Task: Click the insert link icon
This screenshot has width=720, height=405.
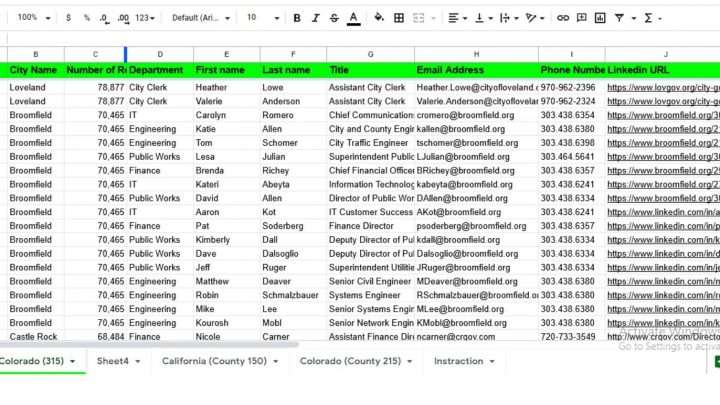Action: 563,18
